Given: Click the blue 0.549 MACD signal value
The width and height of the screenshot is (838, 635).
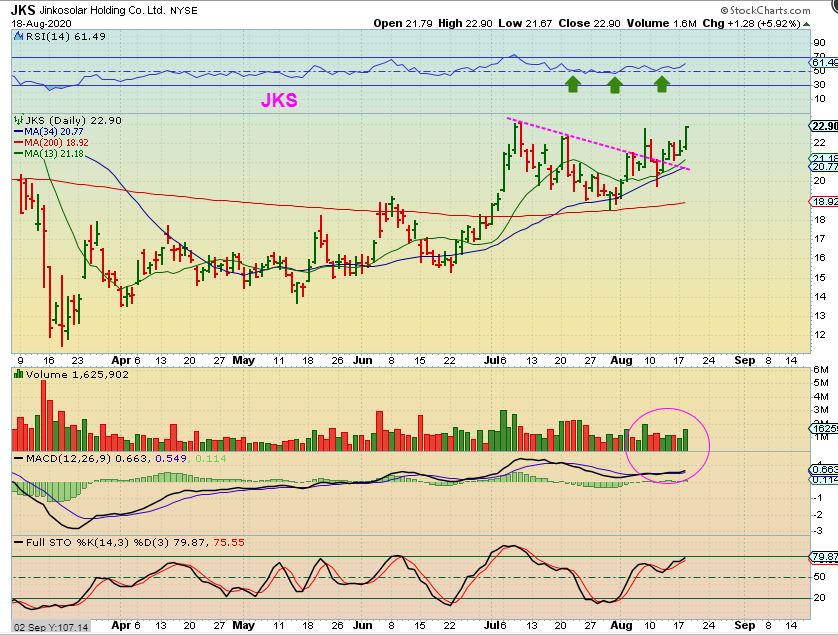Looking at the screenshot, I should coord(170,459).
